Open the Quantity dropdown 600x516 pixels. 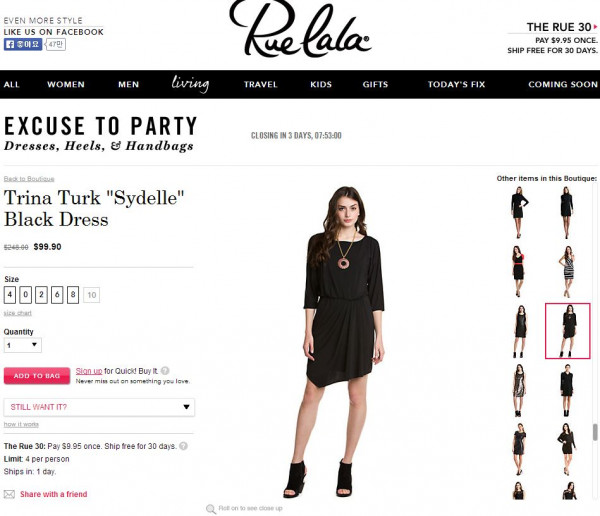point(23,345)
